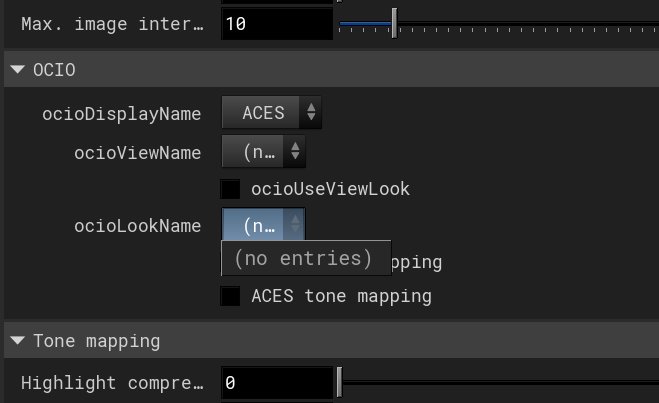The image size is (659, 403).
Task: Click the Highlight compression slider handle
Action: (339, 383)
